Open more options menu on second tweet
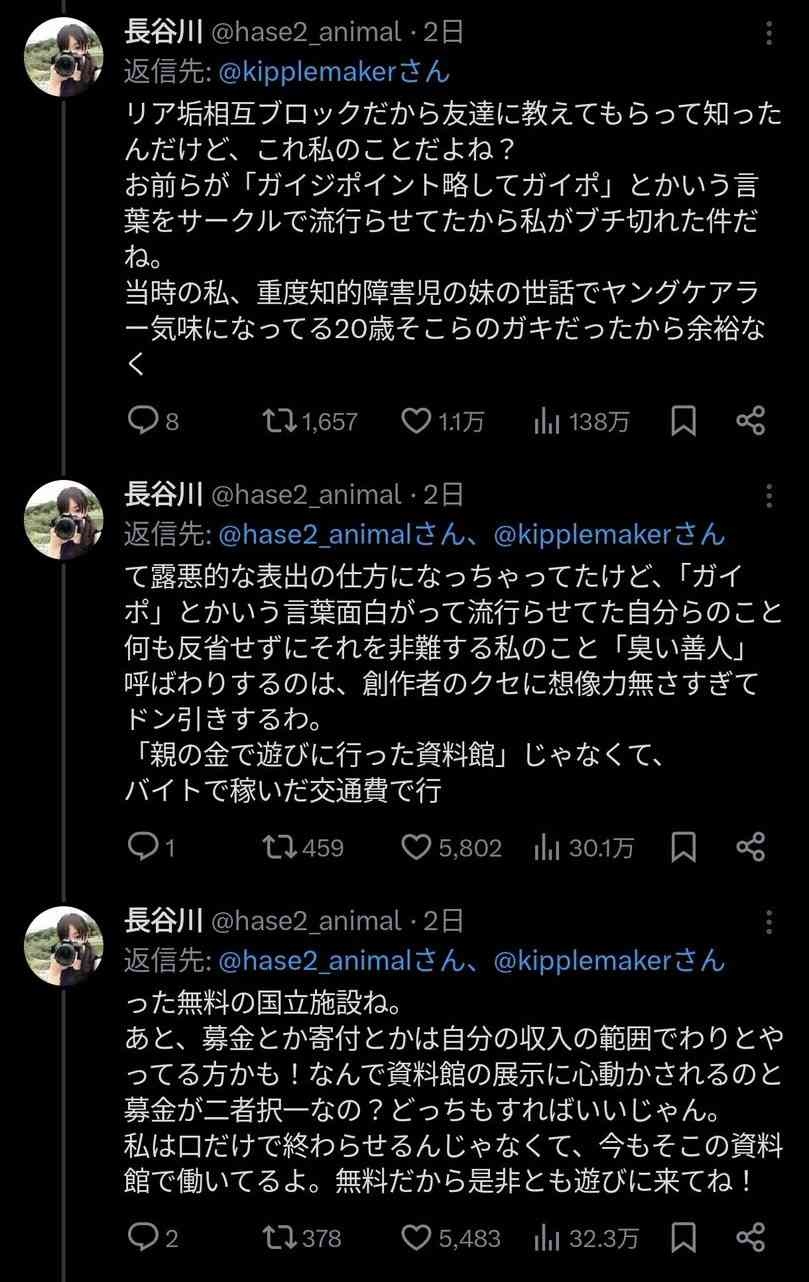Viewport: 809px width, 1282px height. pos(769,495)
